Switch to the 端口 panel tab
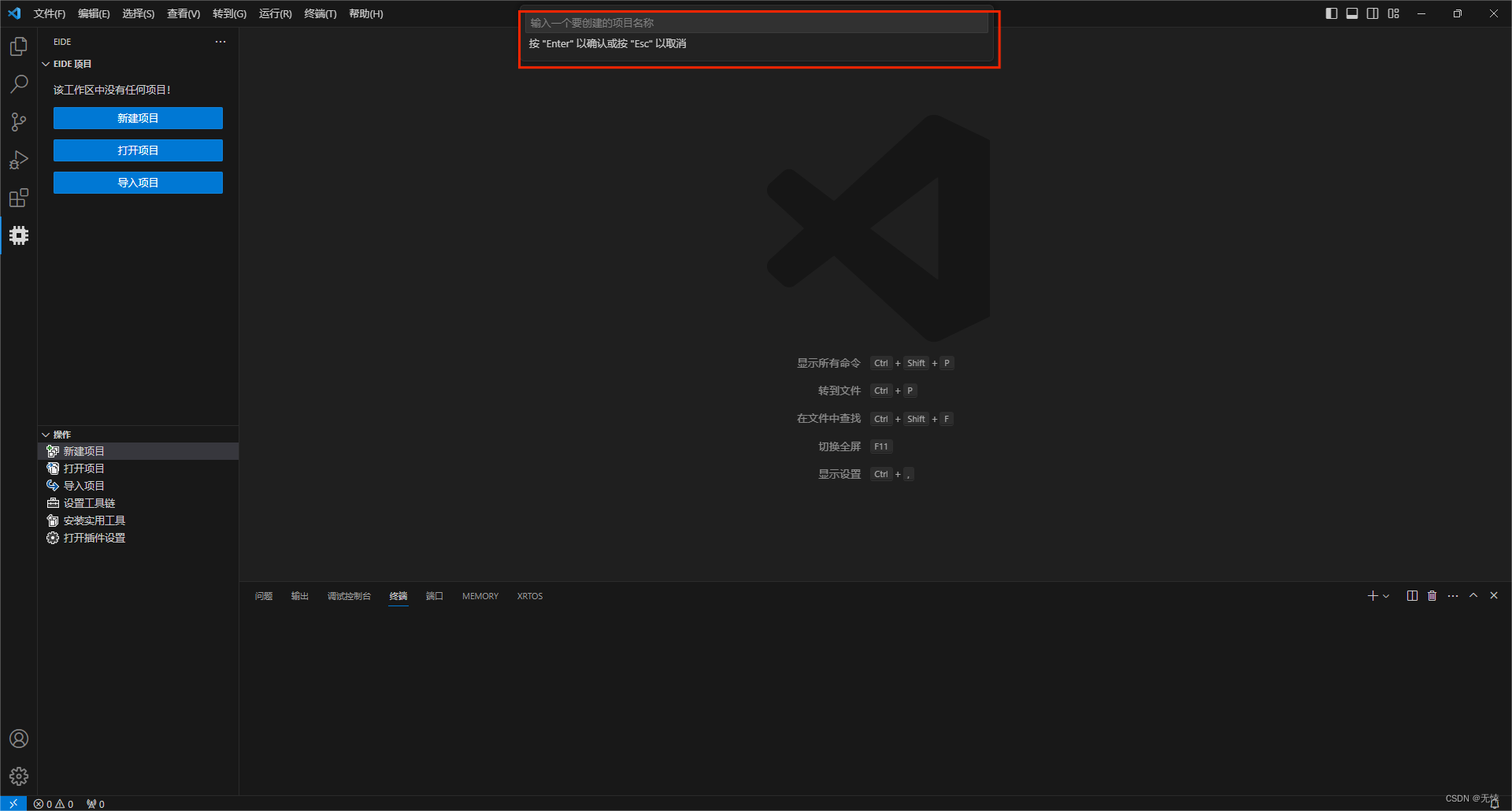1512x811 pixels. [435, 596]
